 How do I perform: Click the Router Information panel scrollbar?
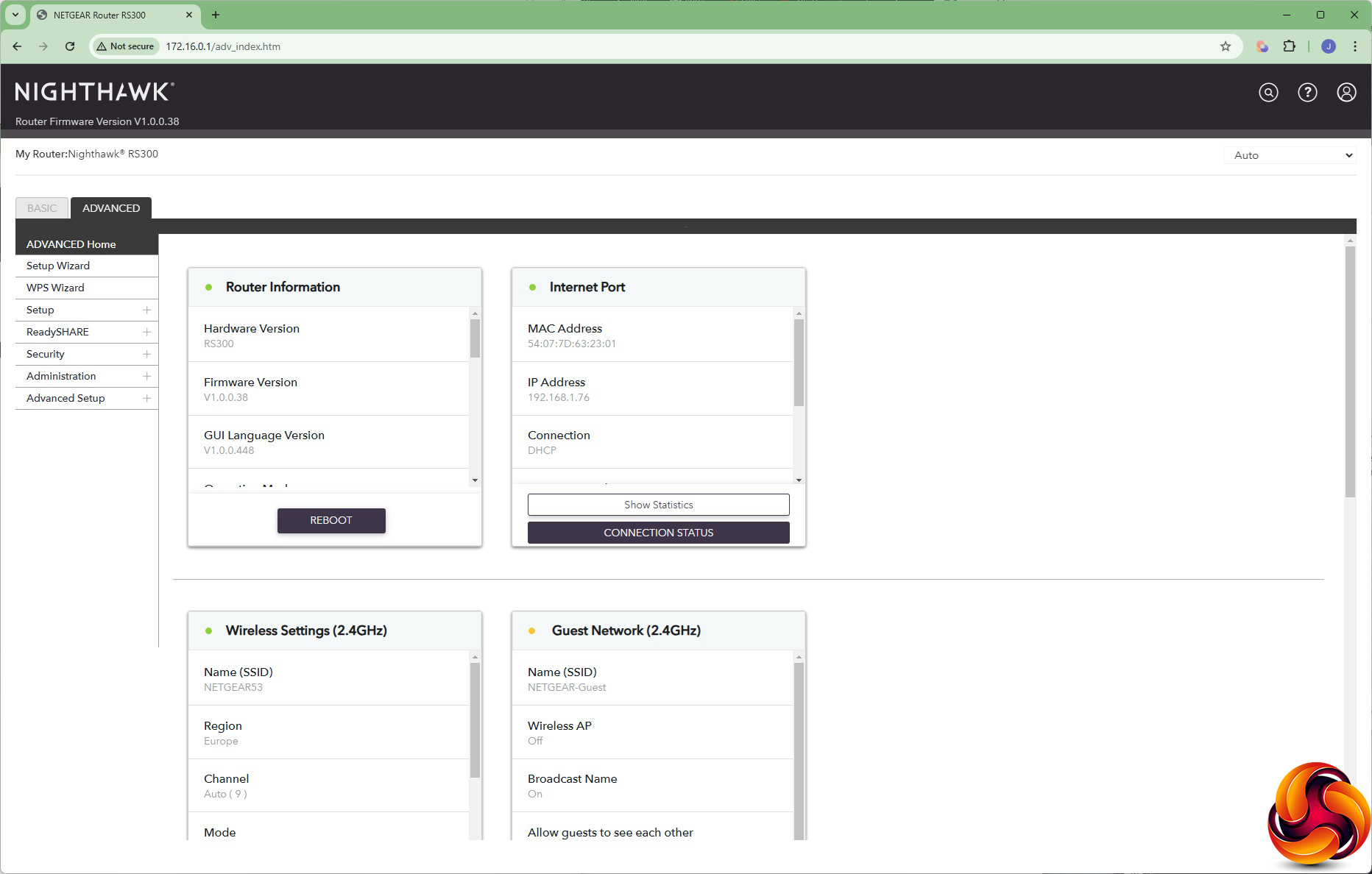click(x=475, y=338)
